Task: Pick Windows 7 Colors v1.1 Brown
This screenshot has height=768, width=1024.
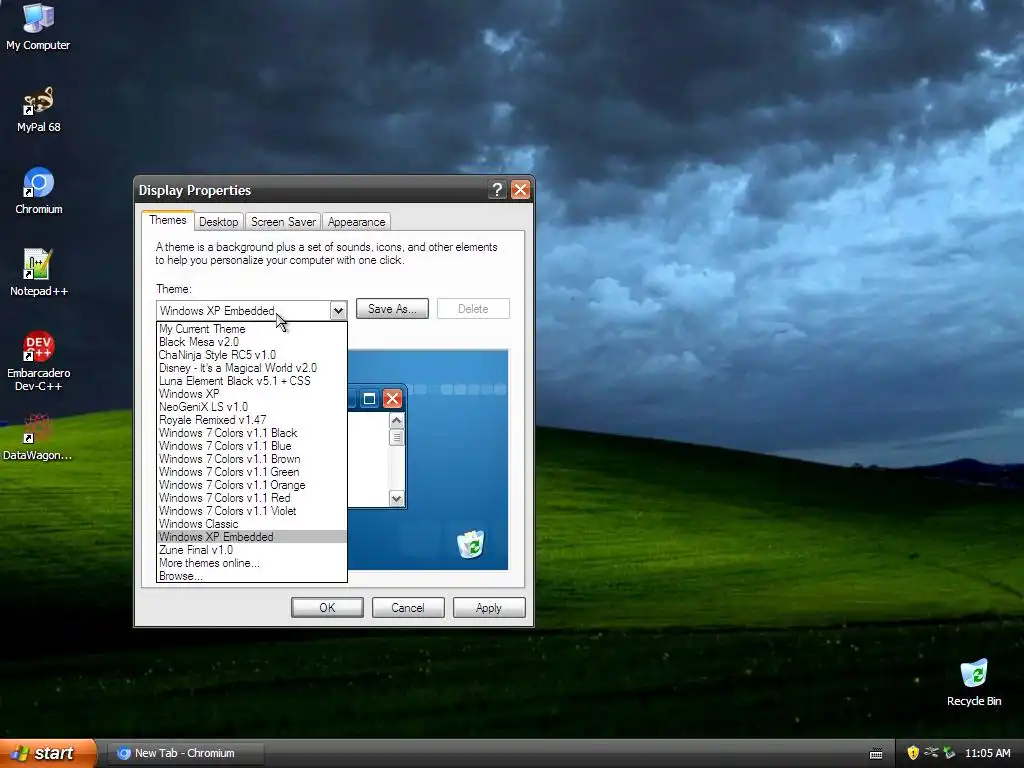Action: [251, 459]
